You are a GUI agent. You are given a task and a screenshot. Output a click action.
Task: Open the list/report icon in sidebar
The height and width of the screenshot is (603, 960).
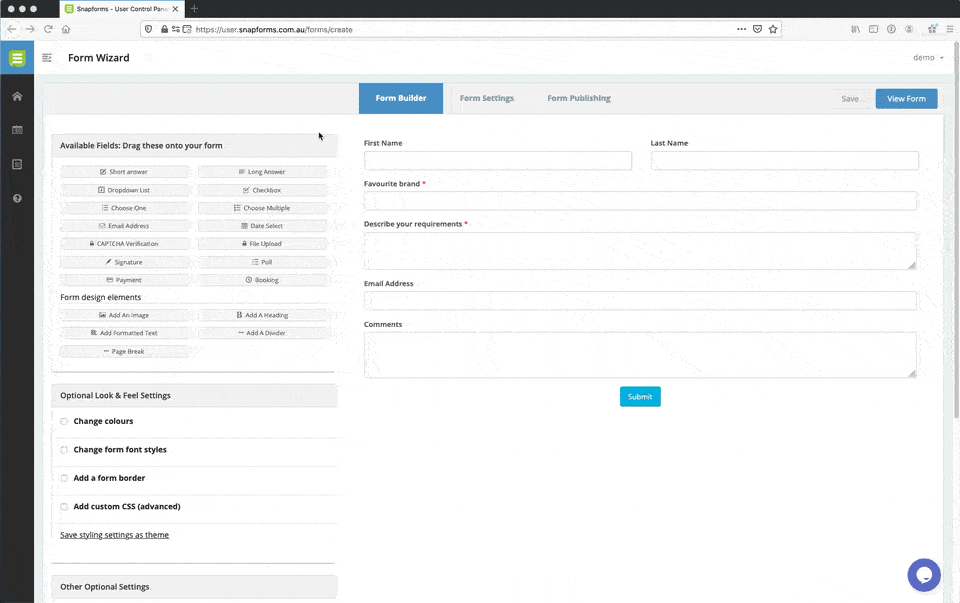[17, 164]
